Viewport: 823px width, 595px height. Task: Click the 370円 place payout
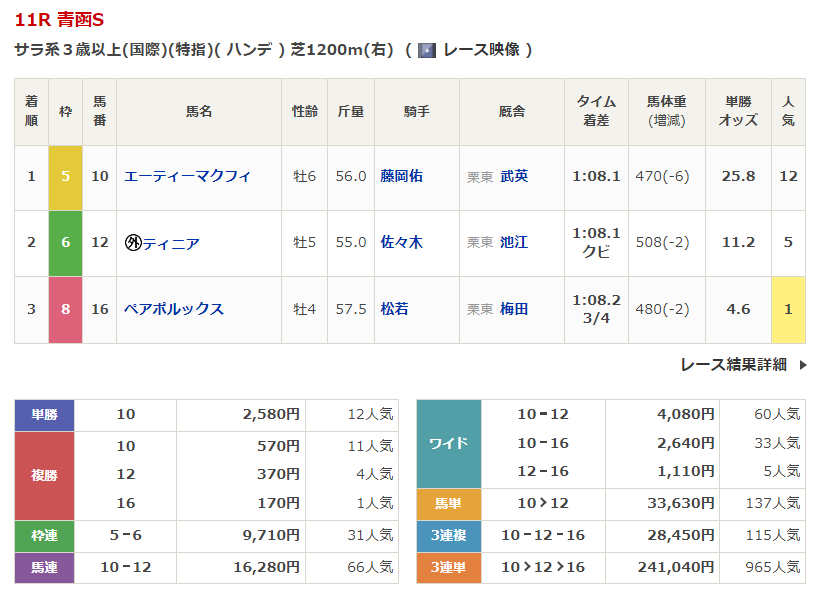279,475
